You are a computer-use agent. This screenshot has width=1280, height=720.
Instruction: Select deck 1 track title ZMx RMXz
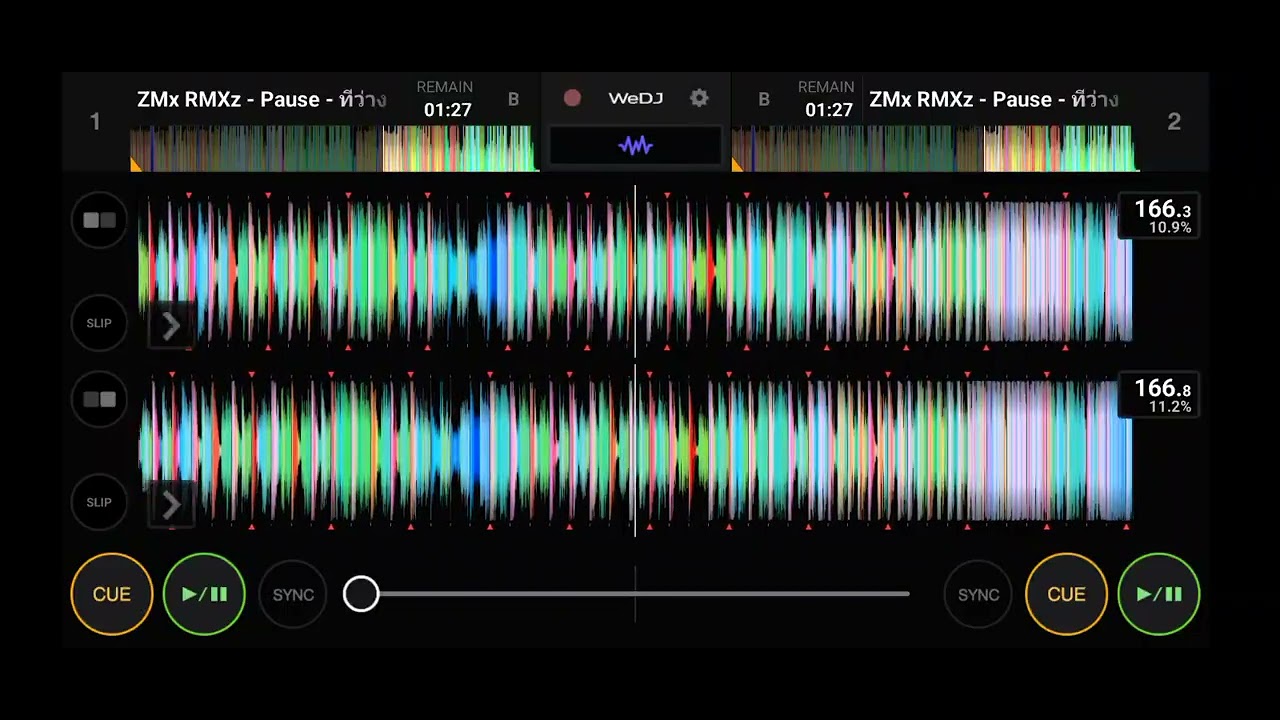point(262,99)
